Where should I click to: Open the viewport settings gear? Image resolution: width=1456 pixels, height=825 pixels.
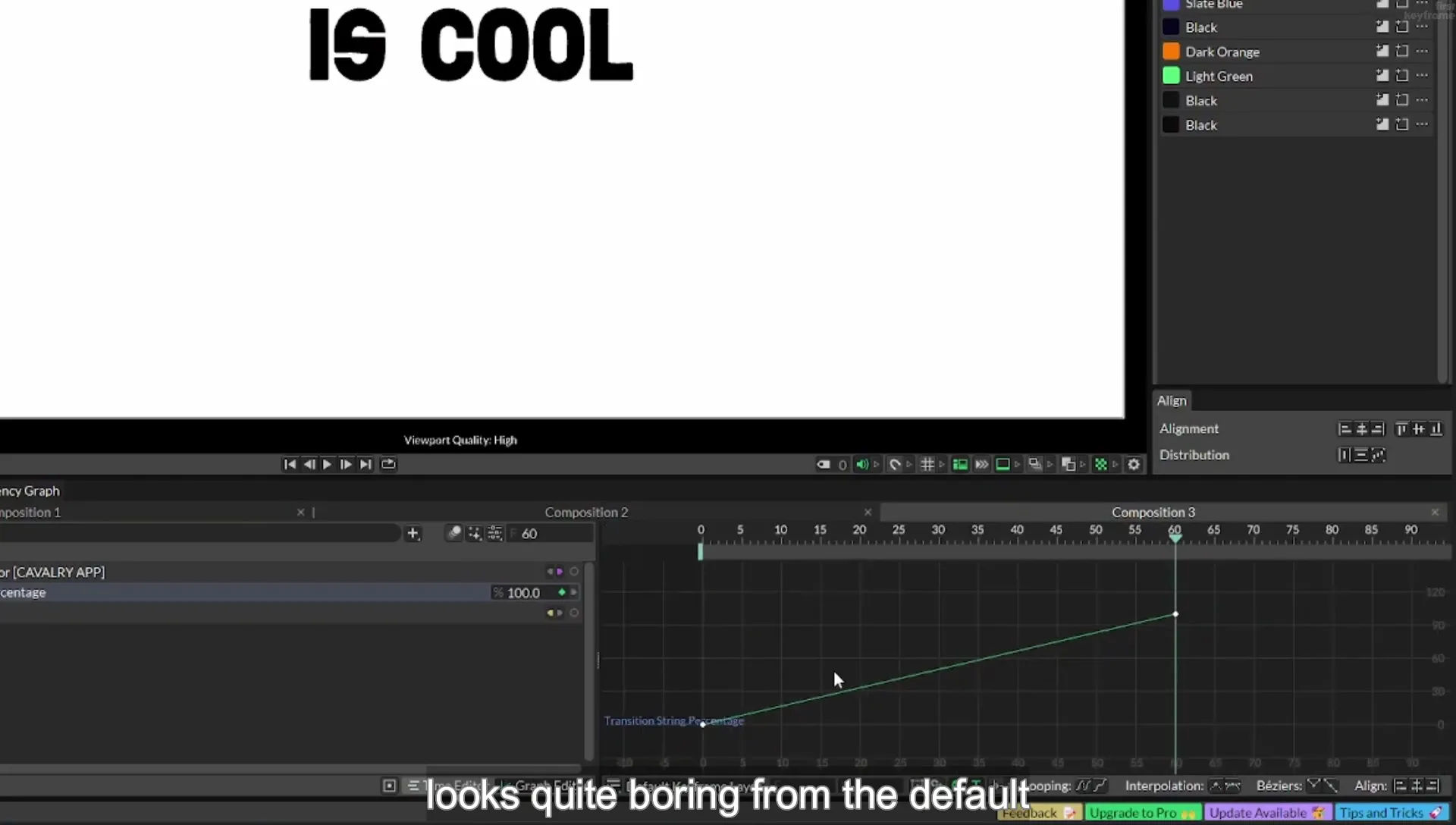point(1134,464)
